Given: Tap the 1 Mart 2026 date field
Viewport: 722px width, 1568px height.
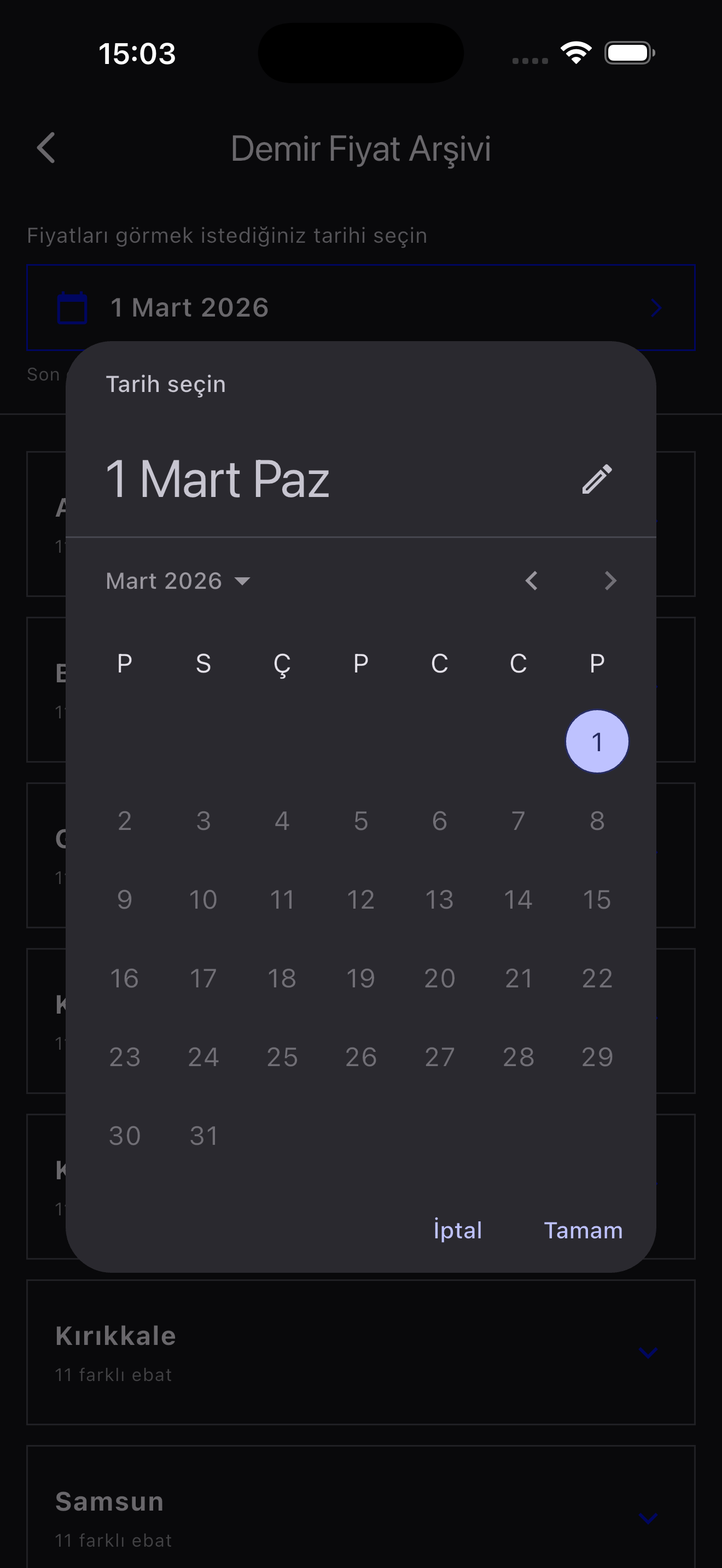Looking at the screenshot, I should (x=360, y=308).
